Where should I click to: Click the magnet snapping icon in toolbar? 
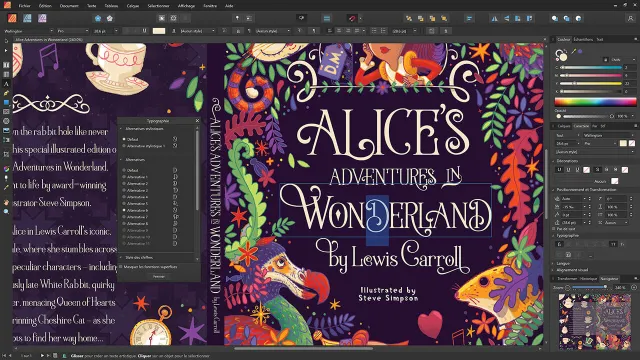352,18
